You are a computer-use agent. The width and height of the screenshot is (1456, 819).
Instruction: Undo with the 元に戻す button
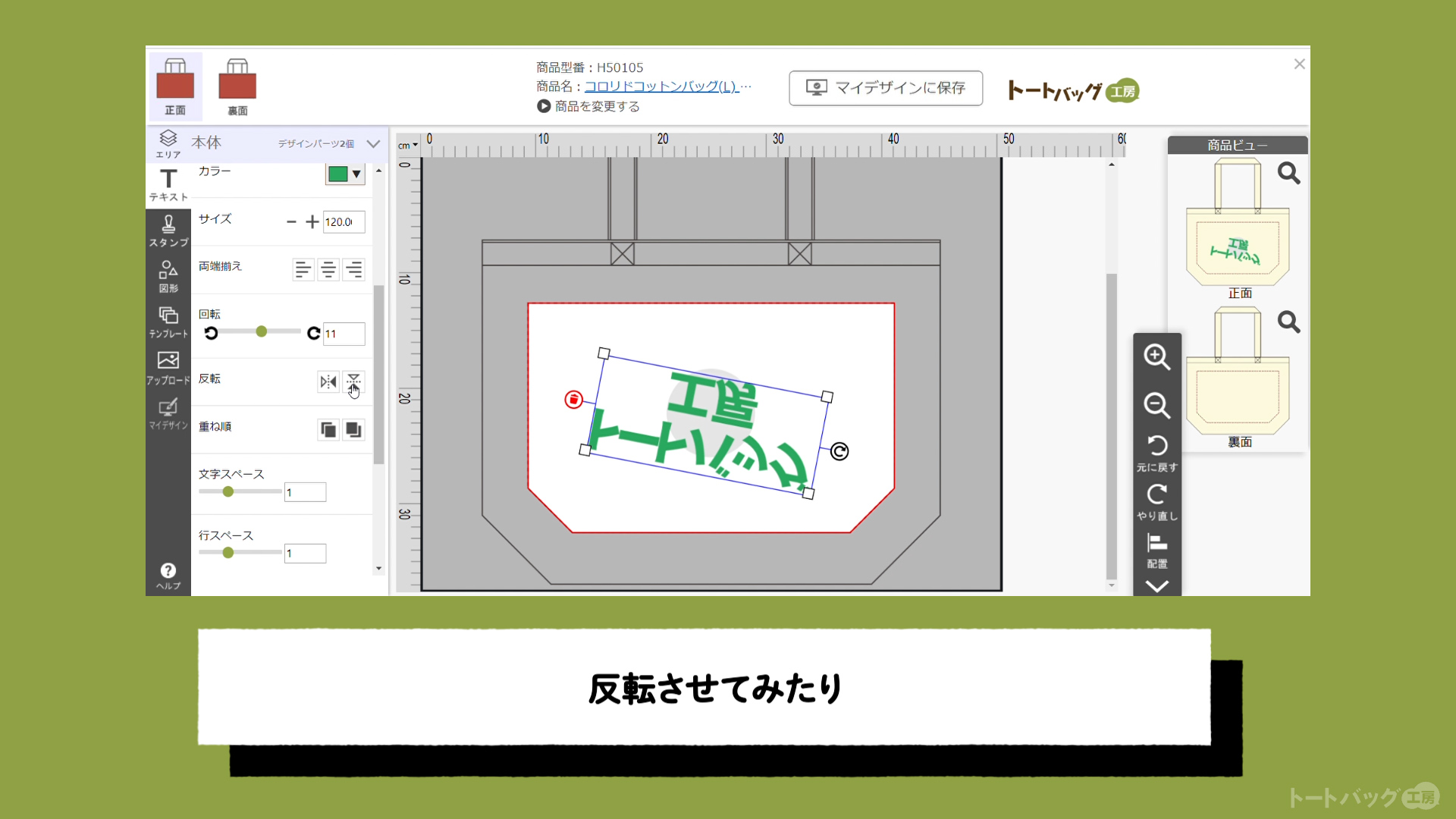click(x=1156, y=453)
